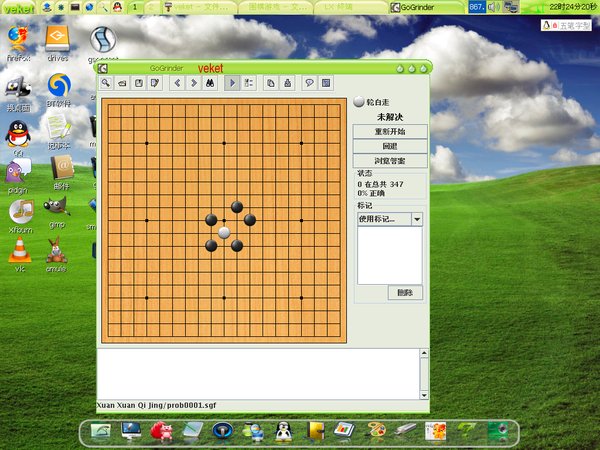600x450 pixels.
Task: Go to the next problem arrow
Action: [x=194, y=83]
